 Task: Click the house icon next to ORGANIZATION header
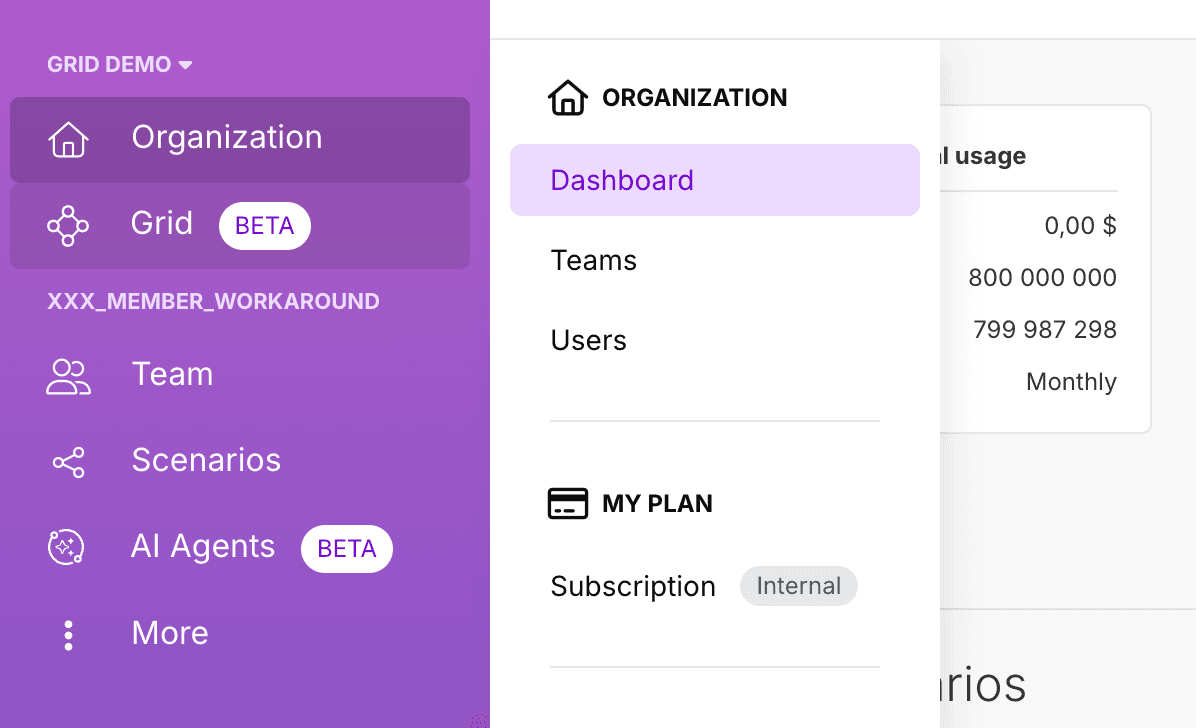[x=567, y=98]
